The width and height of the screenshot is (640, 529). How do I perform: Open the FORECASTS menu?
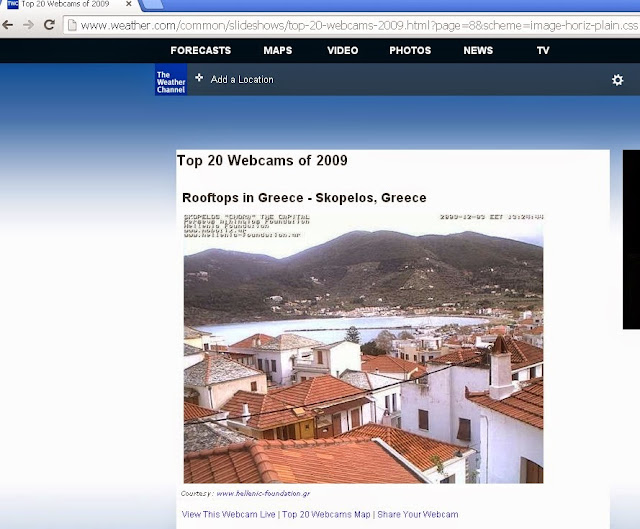200,50
